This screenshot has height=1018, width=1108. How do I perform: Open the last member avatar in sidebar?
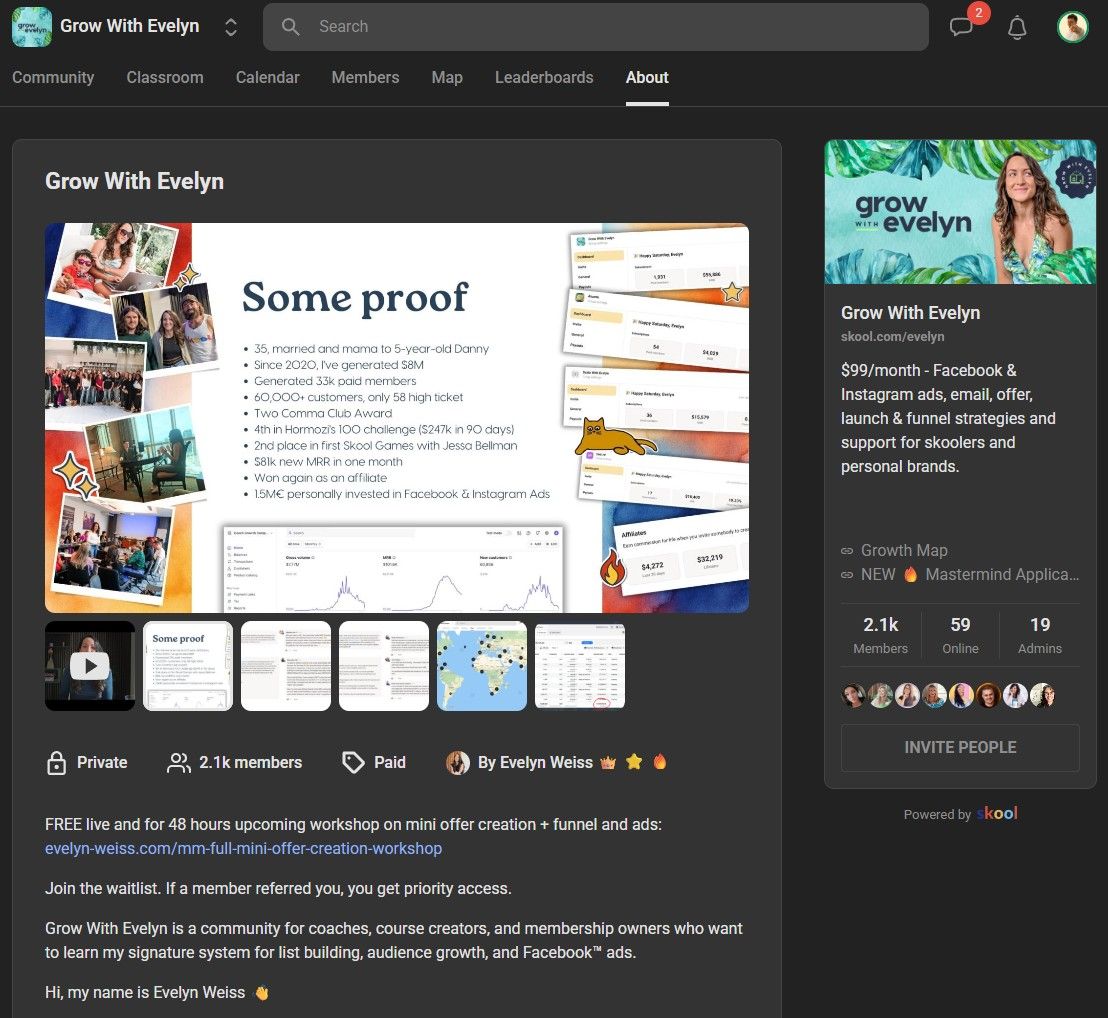(x=1042, y=696)
